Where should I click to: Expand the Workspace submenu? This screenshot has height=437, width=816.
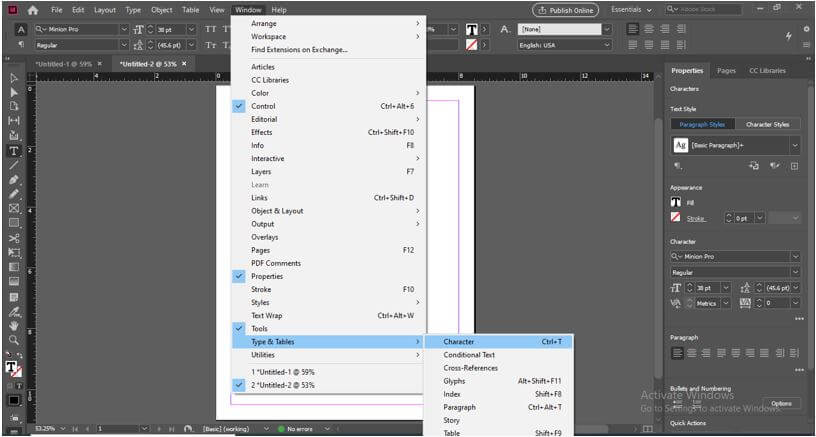point(329,37)
